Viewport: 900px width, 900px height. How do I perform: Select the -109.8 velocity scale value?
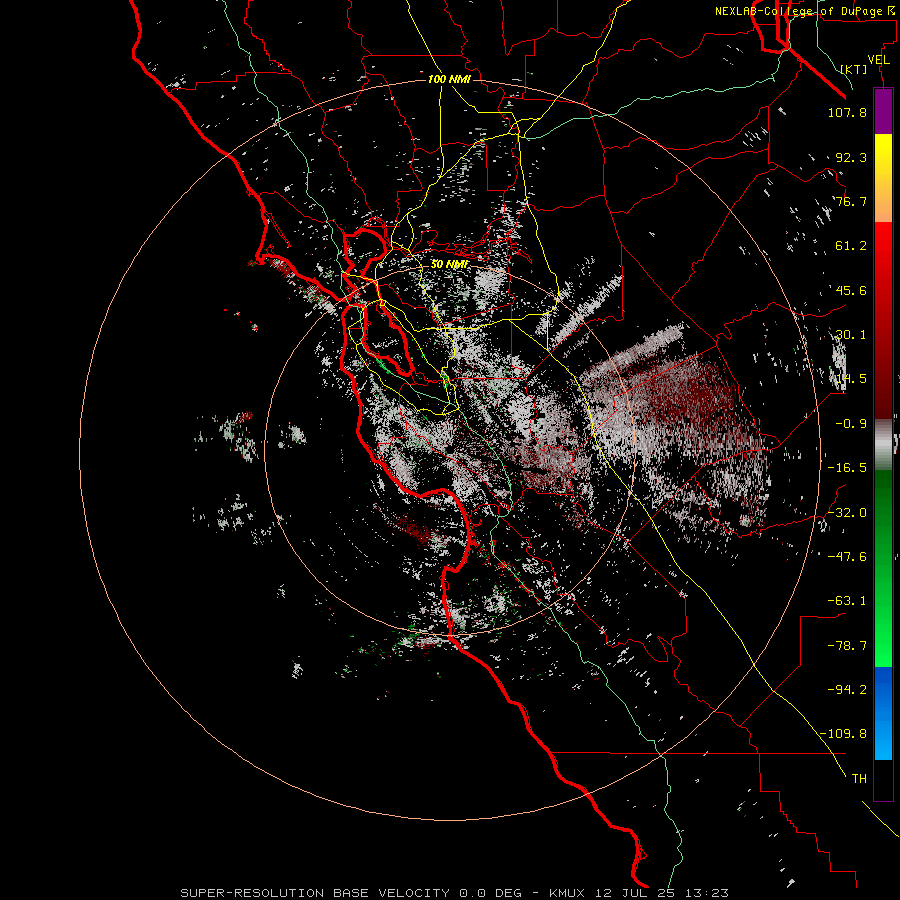pyautogui.click(x=843, y=734)
